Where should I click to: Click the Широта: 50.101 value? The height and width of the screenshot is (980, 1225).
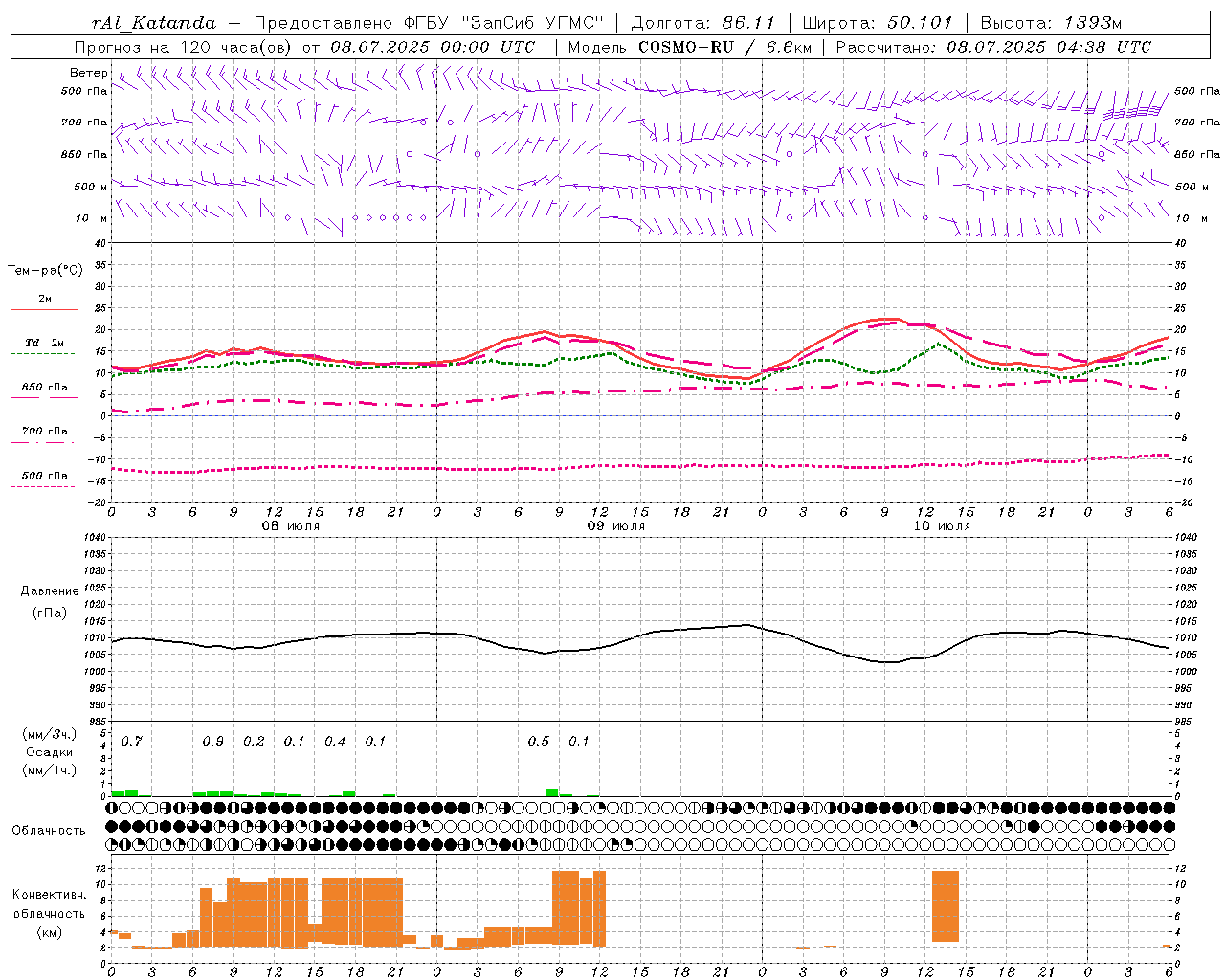pos(878,23)
